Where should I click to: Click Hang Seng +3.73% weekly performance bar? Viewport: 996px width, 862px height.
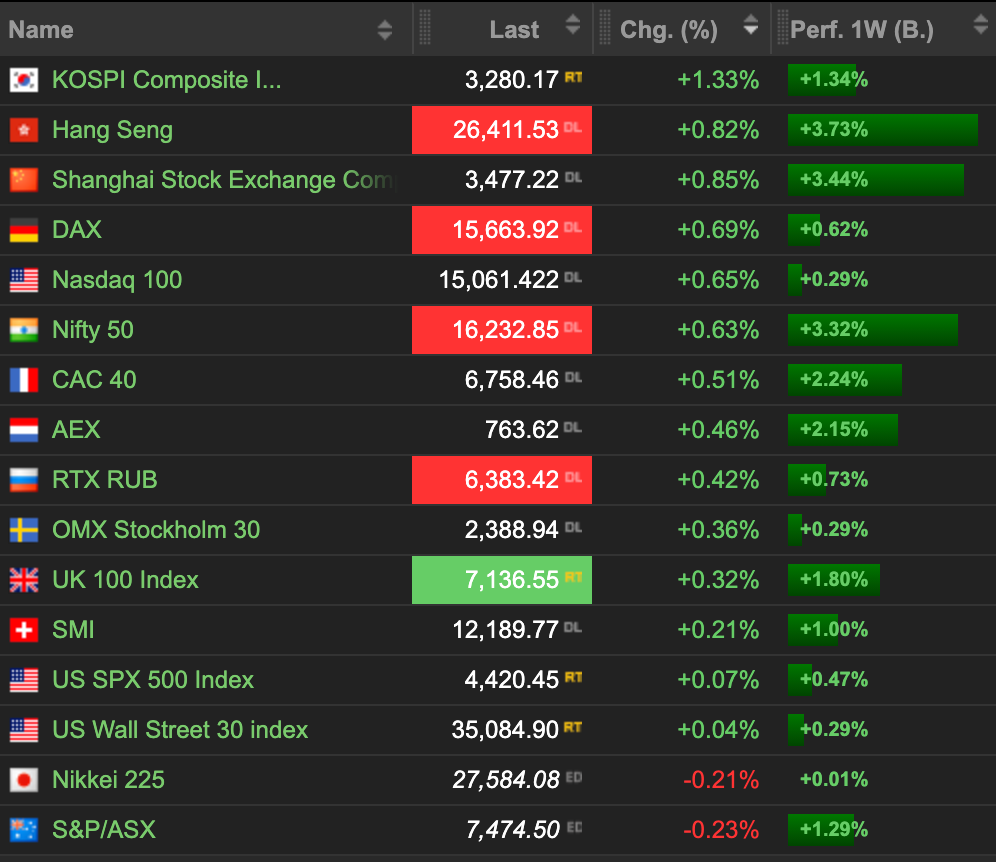pyautogui.click(x=883, y=130)
